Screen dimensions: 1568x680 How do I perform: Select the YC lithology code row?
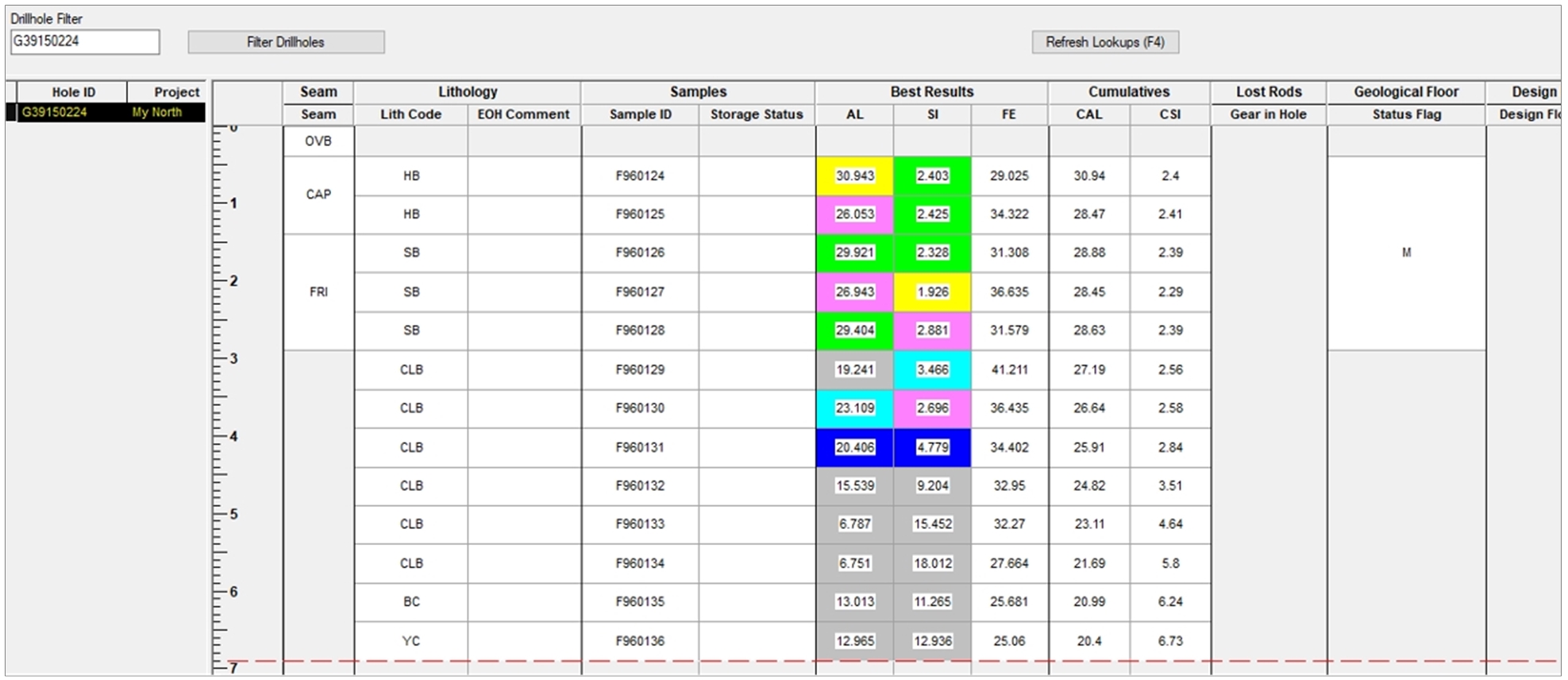click(410, 640)
